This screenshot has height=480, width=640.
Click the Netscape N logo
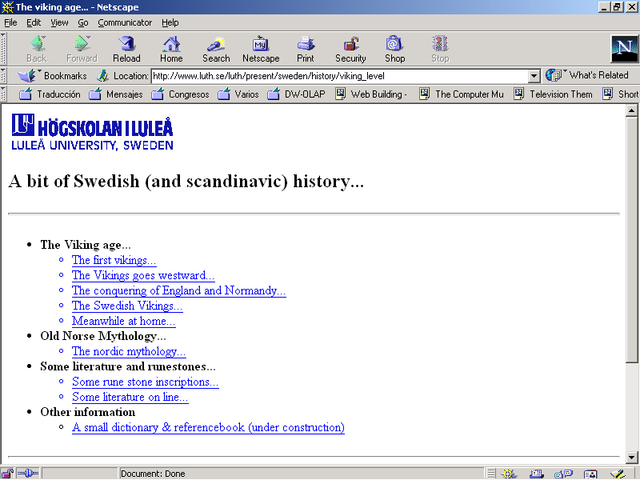(x=624, y=49)
